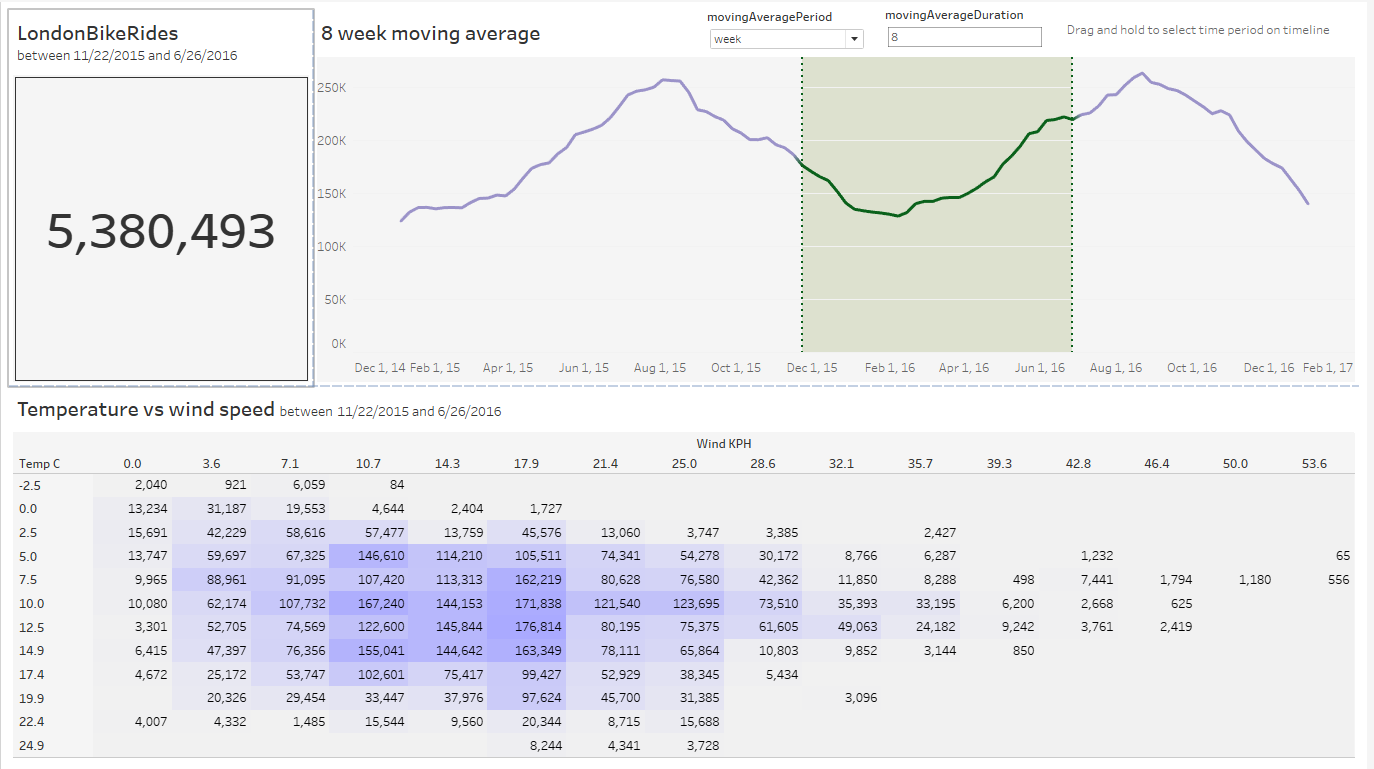Click the movingAverageDuration input field
The height and width of the screenshot is (769, 1374).
click(964, 37)
